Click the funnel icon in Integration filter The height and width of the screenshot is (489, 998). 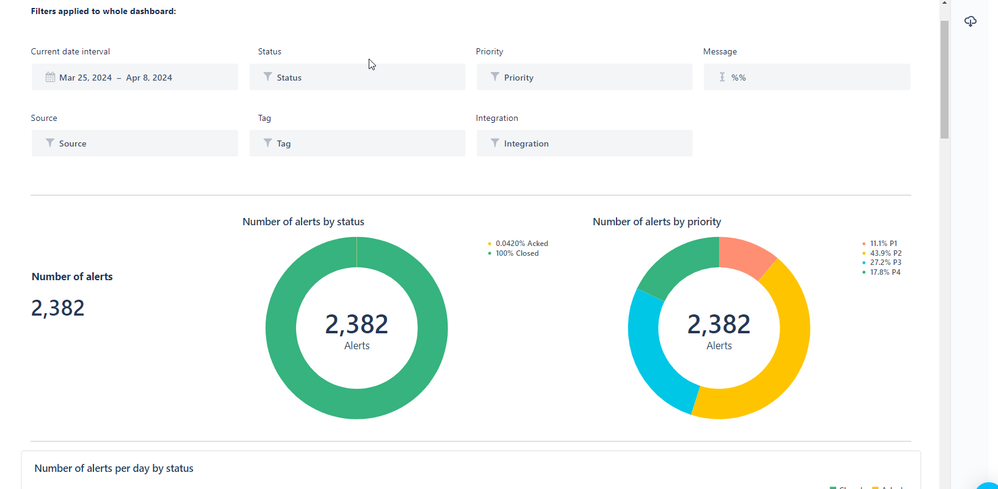point(495,144)
